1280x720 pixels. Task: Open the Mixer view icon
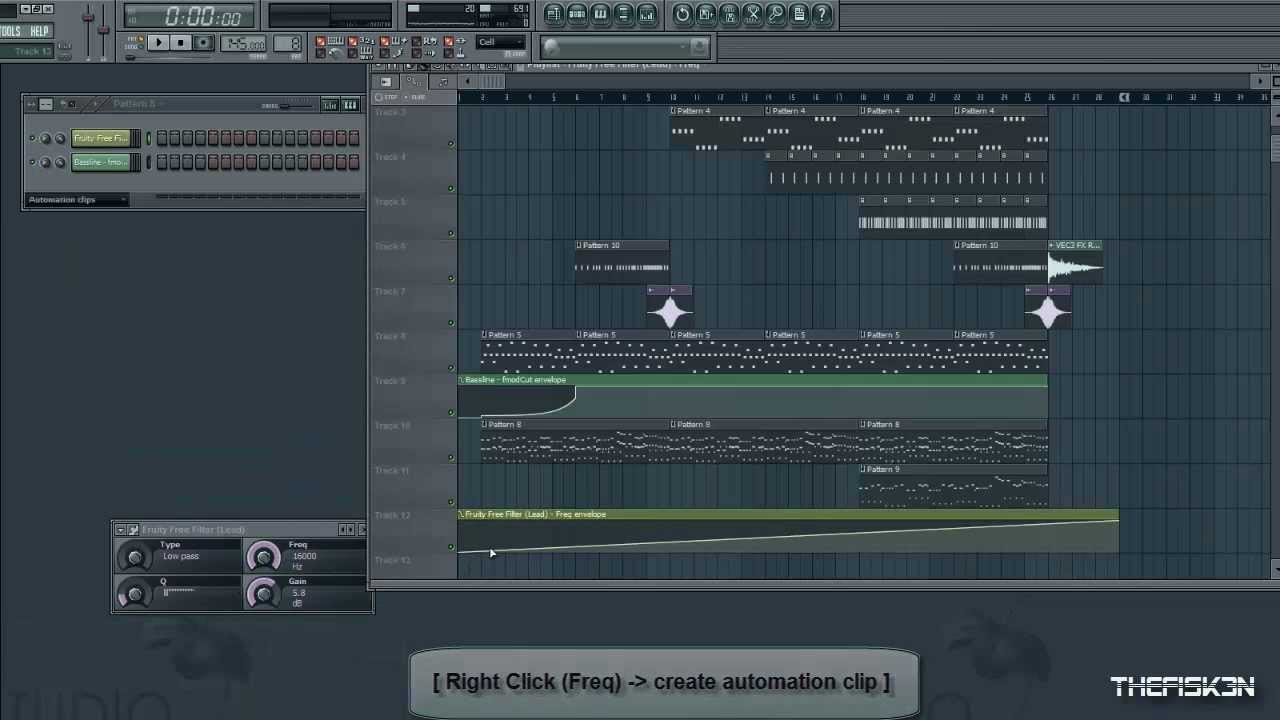point(646,14)
